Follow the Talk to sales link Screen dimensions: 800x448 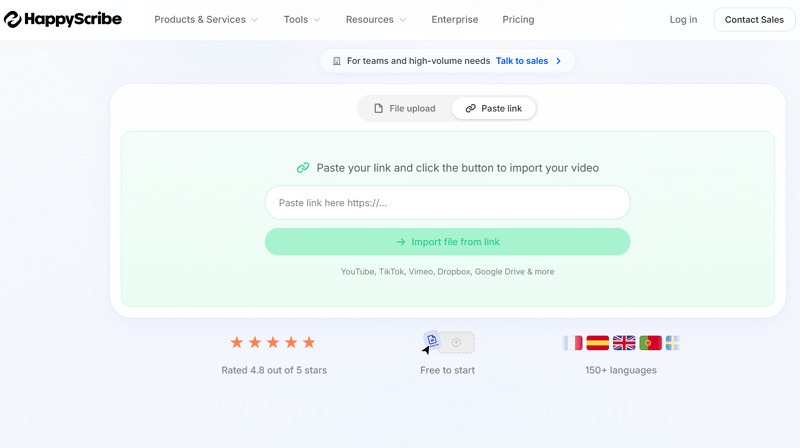[x=521, y=61]
